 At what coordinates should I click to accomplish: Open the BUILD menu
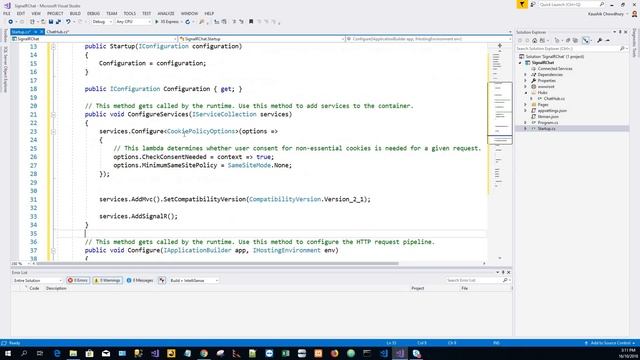coord(75,13)
